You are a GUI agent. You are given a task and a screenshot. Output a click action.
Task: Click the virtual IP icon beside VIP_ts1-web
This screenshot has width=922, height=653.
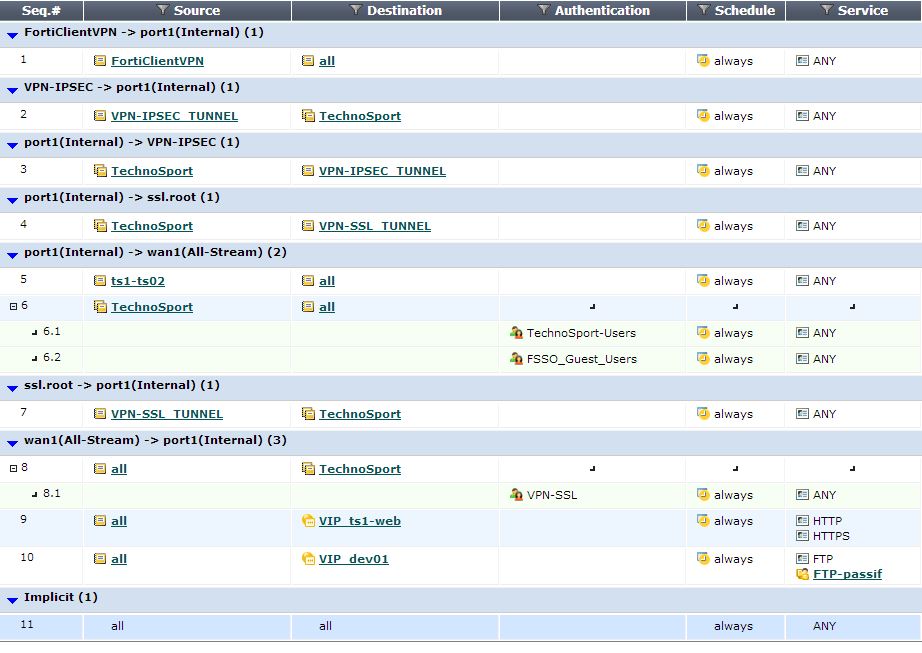310,520
